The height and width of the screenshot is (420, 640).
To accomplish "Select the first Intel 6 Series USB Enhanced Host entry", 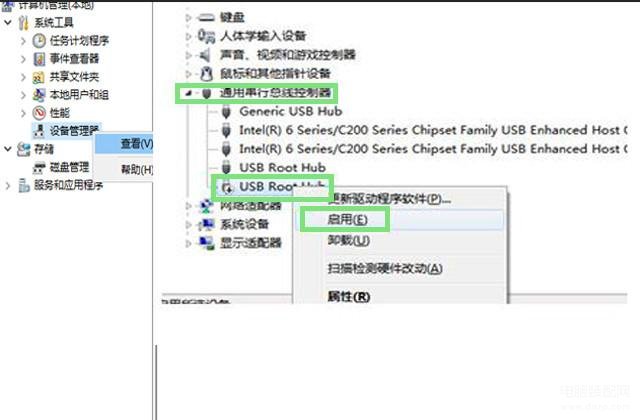I will (x=433, y=130).
